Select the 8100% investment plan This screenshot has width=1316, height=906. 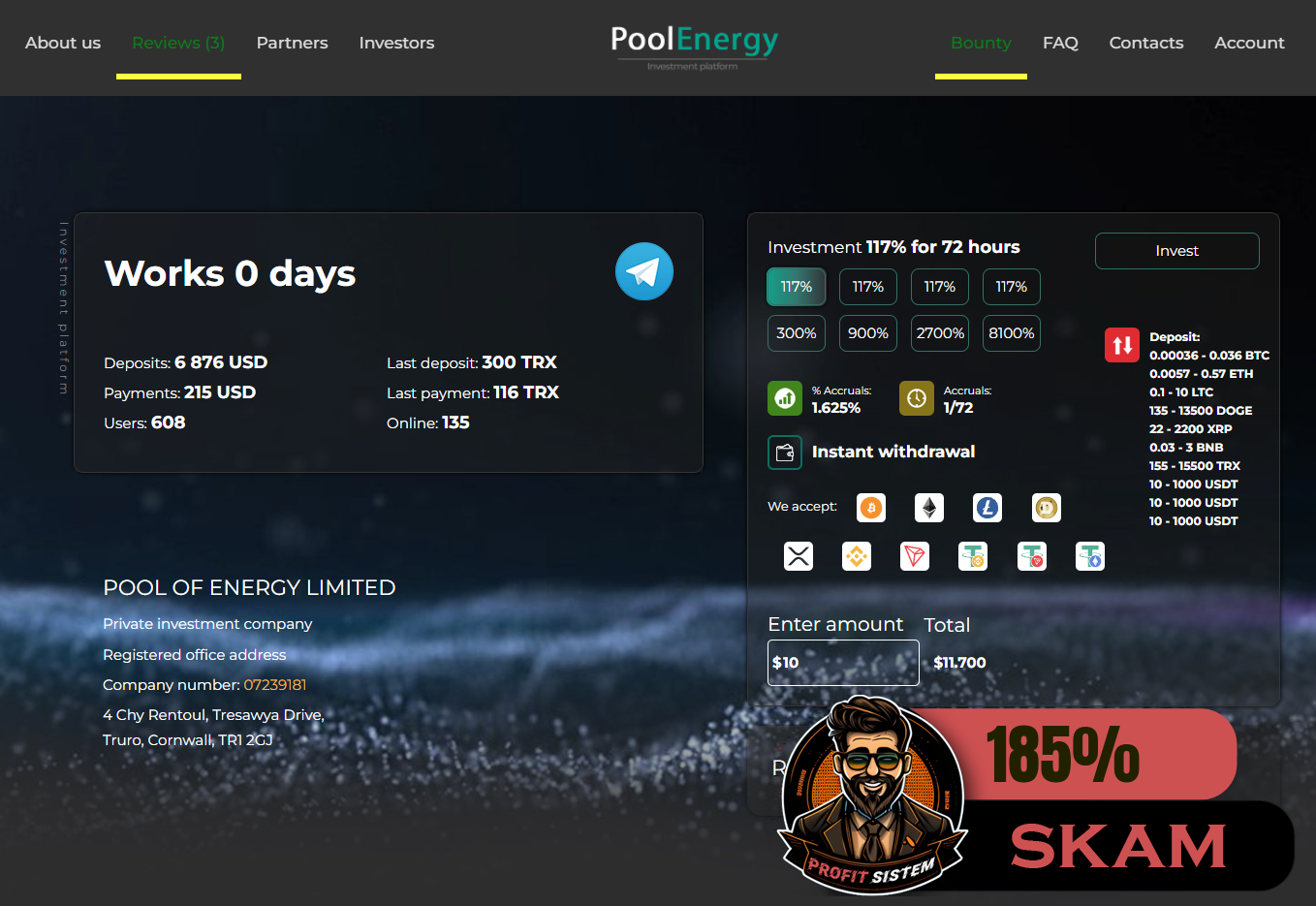point(1011,333)
